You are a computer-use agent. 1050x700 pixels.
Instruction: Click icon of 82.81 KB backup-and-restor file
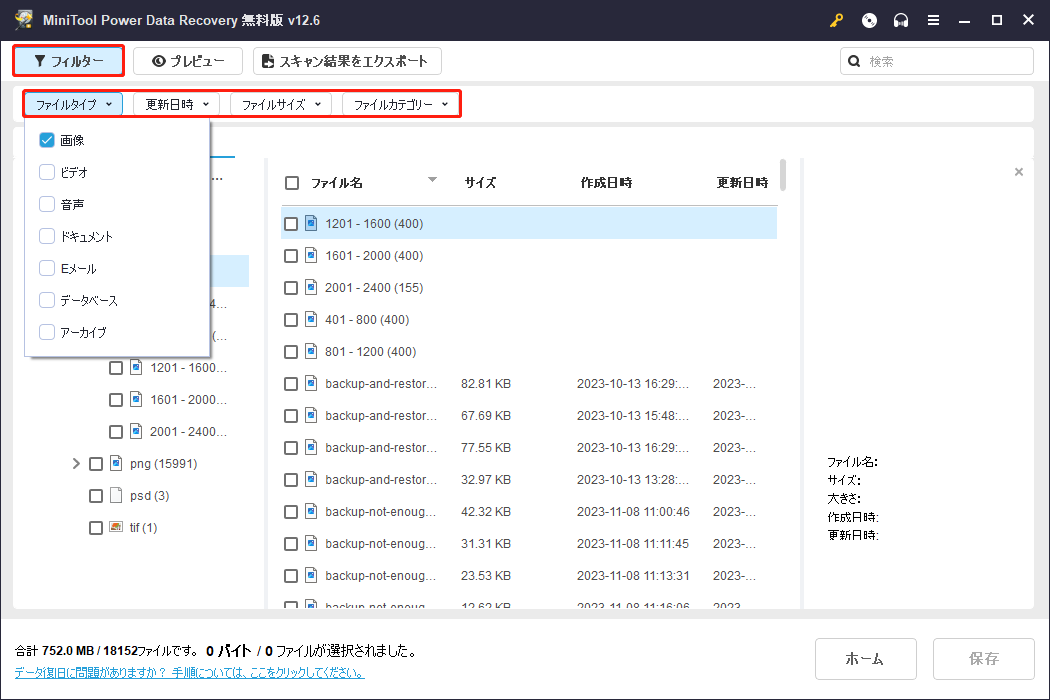click(311, 383)
